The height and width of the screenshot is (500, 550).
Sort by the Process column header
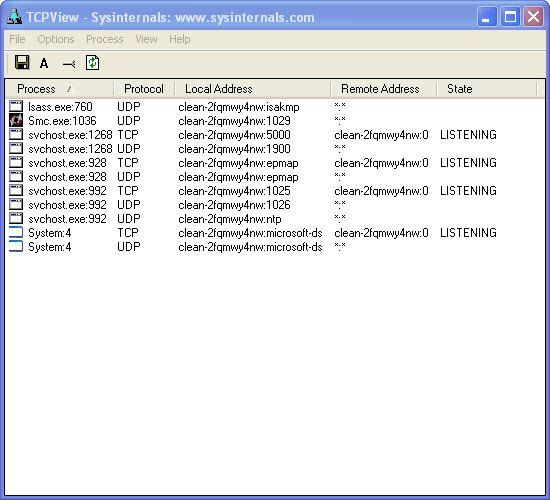point(60,89)
